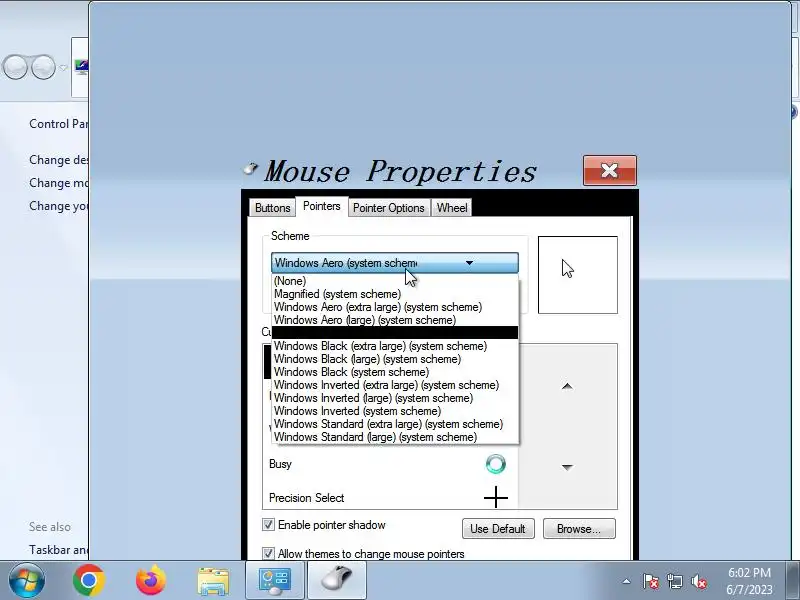Click the Browse... button
This screenshot has height=600, width=800.
[x=579, y=529]
